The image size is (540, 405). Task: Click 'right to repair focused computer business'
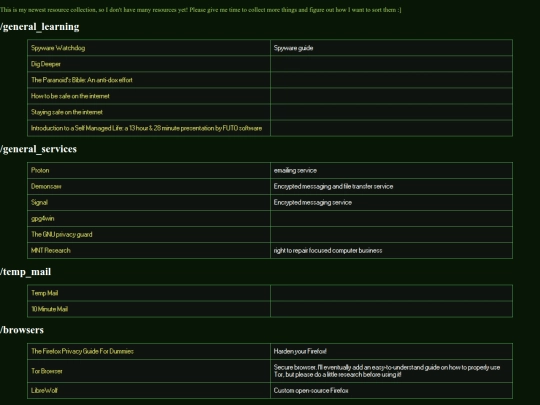click(328, 250)
